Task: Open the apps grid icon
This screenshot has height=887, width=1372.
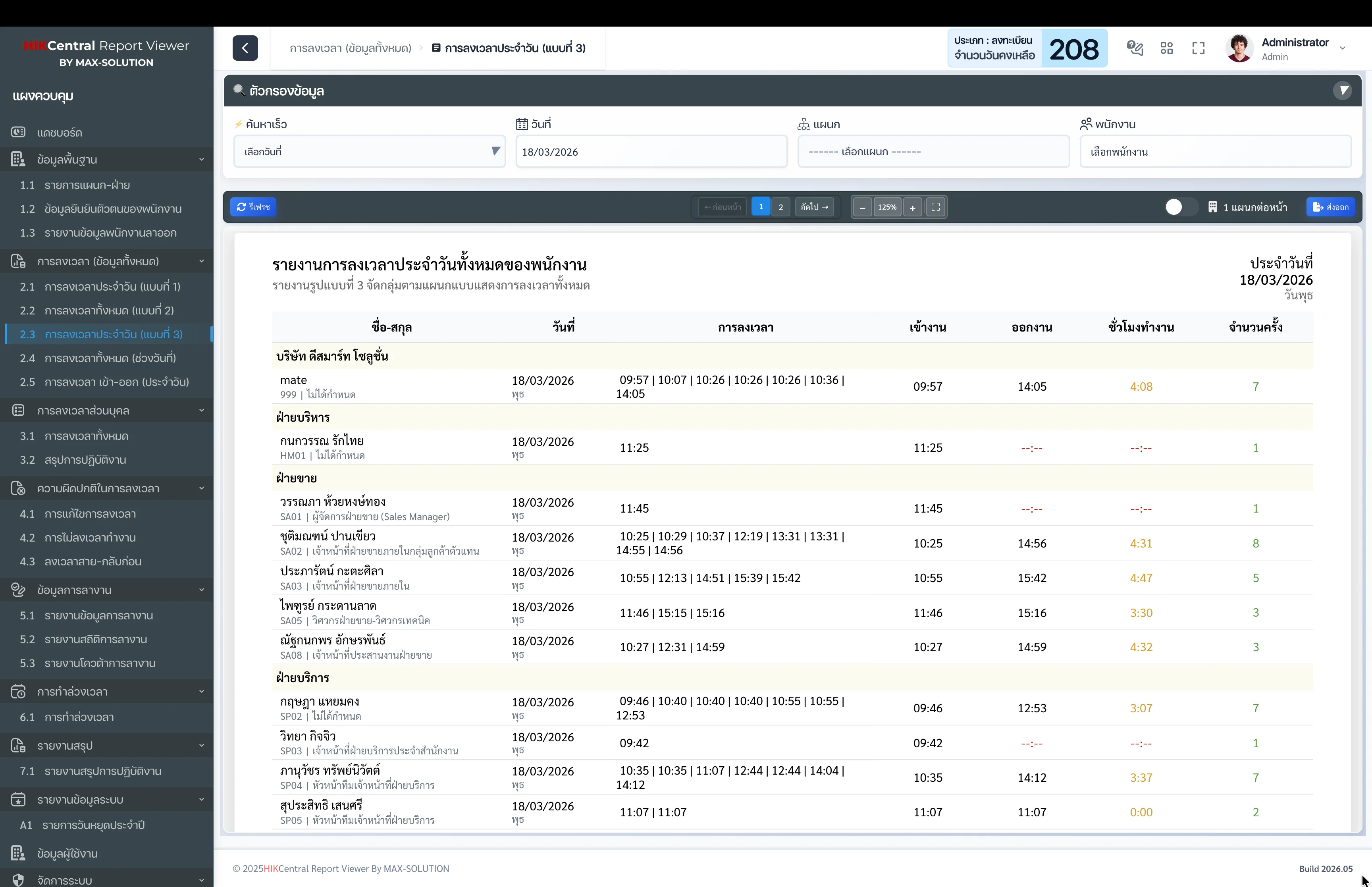Action: click(1166, 48)
